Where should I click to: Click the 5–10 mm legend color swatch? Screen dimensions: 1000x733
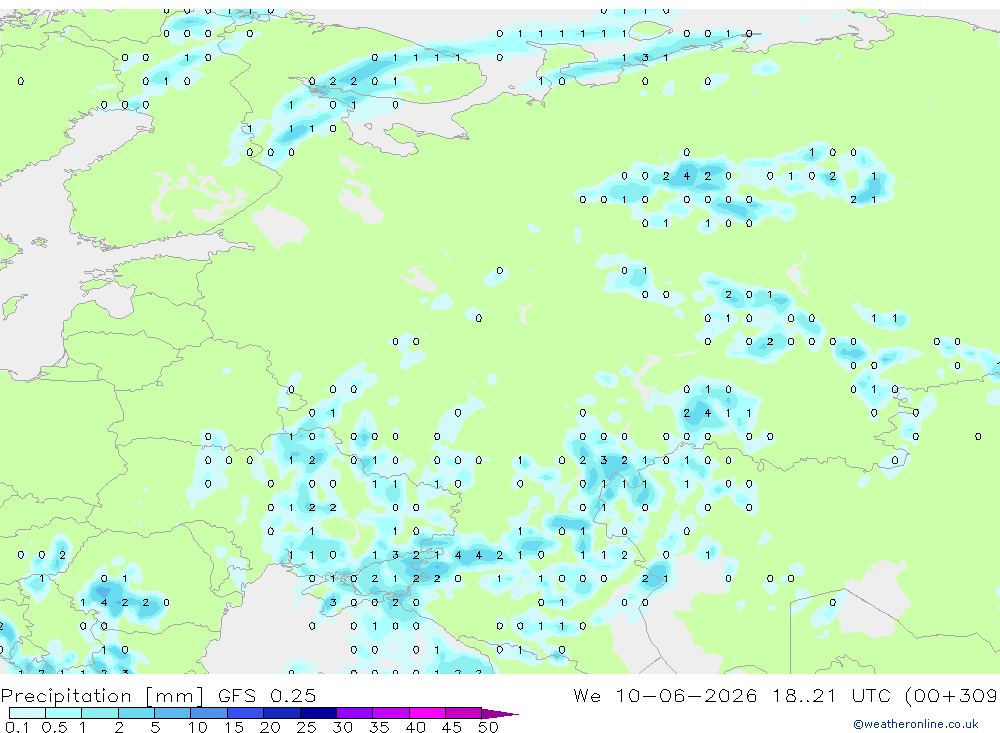173,713
